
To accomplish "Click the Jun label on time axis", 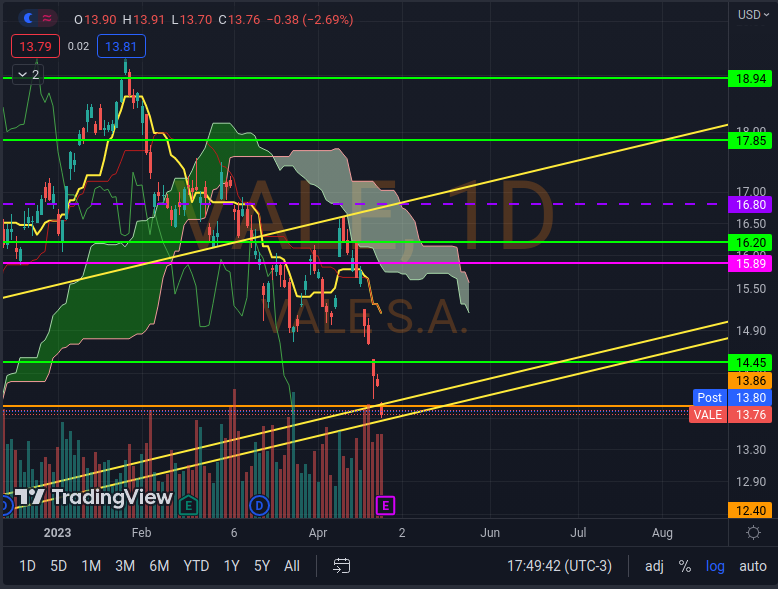I will coord(490,533).
